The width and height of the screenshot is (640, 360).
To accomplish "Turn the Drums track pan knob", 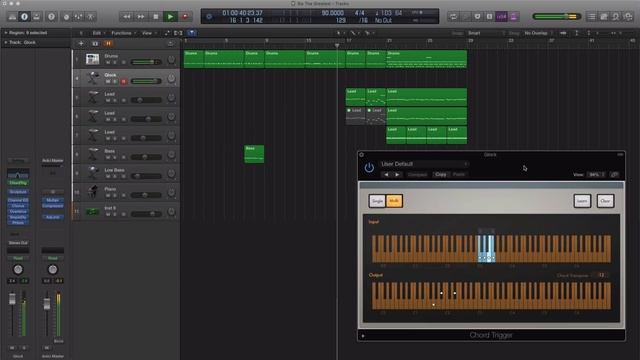I will (171, 59).
